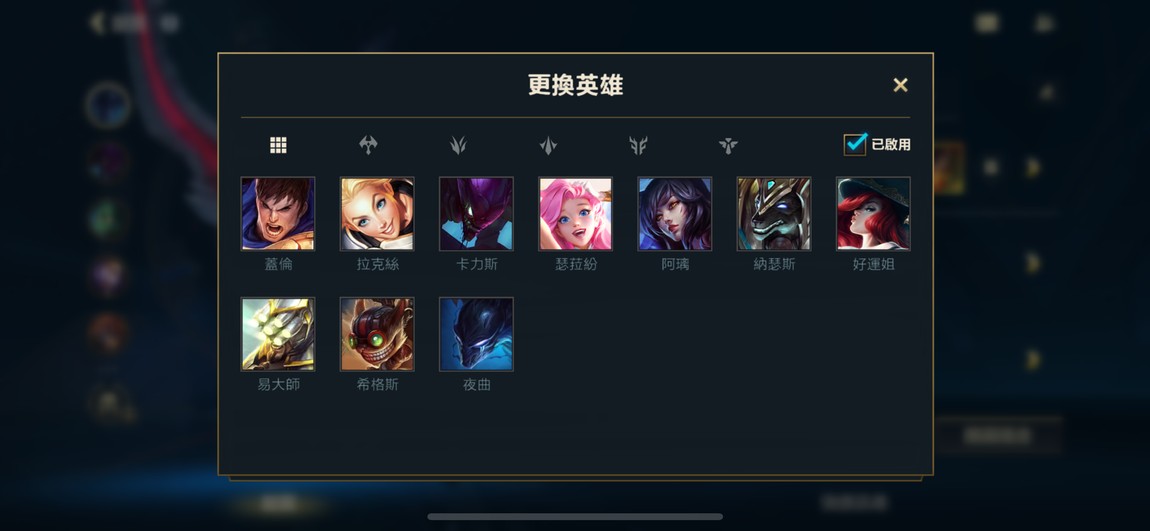The height and width of the screenshot is (531, 1150).
Task: Select the all-champions grid filter icon
Action: (x=278, y=145)
